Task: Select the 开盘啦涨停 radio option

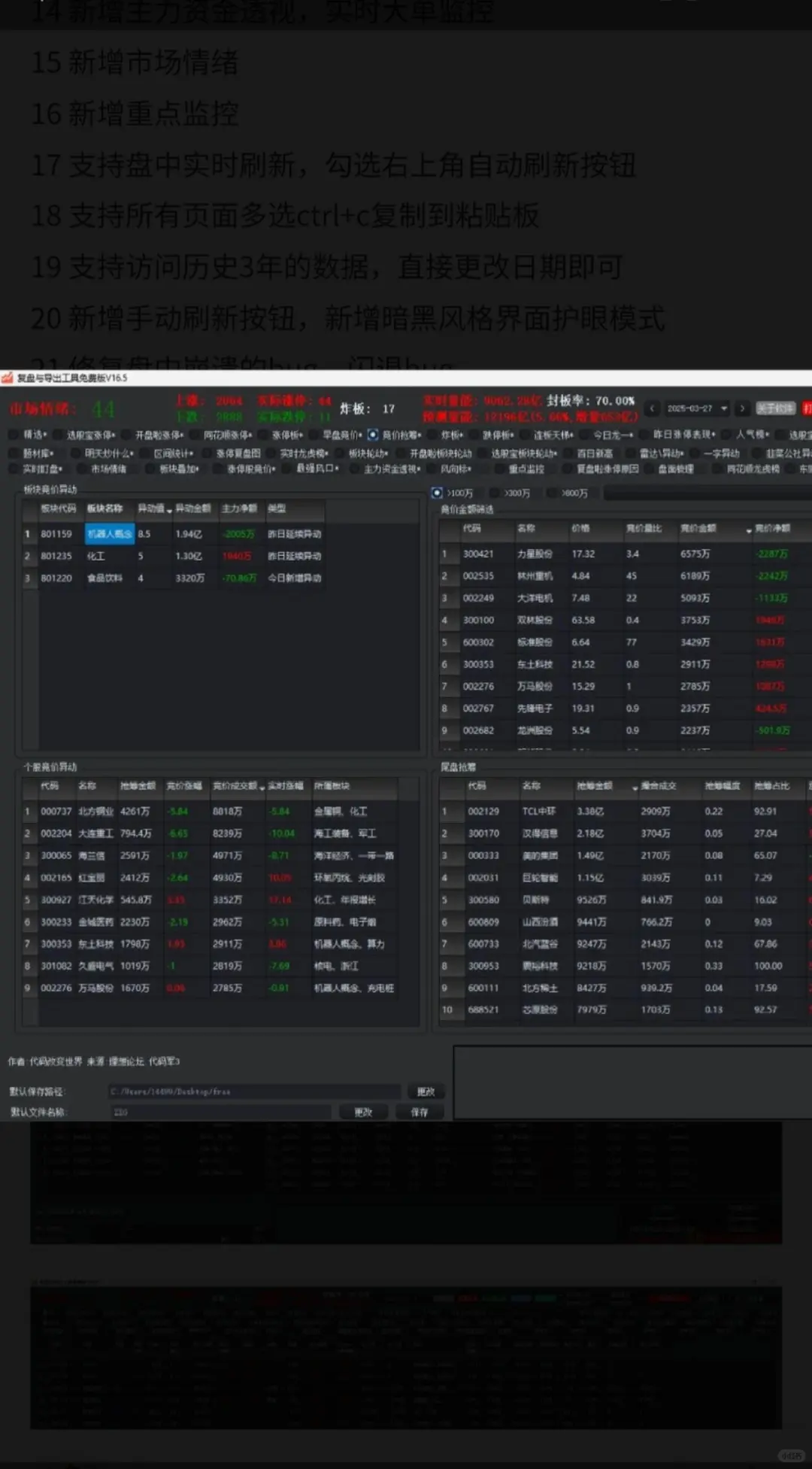Action: [x=153, y=435]
